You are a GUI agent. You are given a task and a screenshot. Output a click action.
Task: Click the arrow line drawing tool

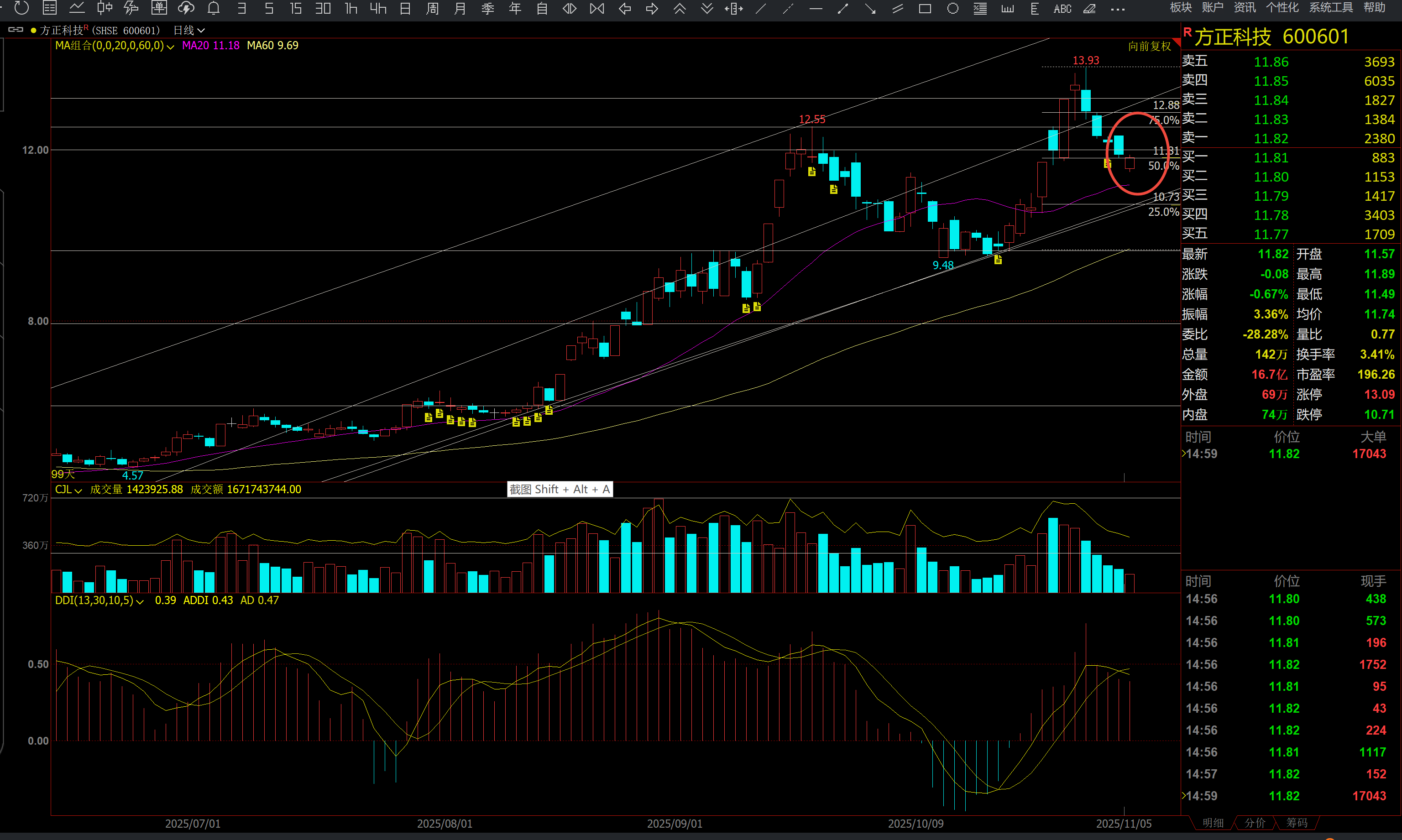[870, 9]
